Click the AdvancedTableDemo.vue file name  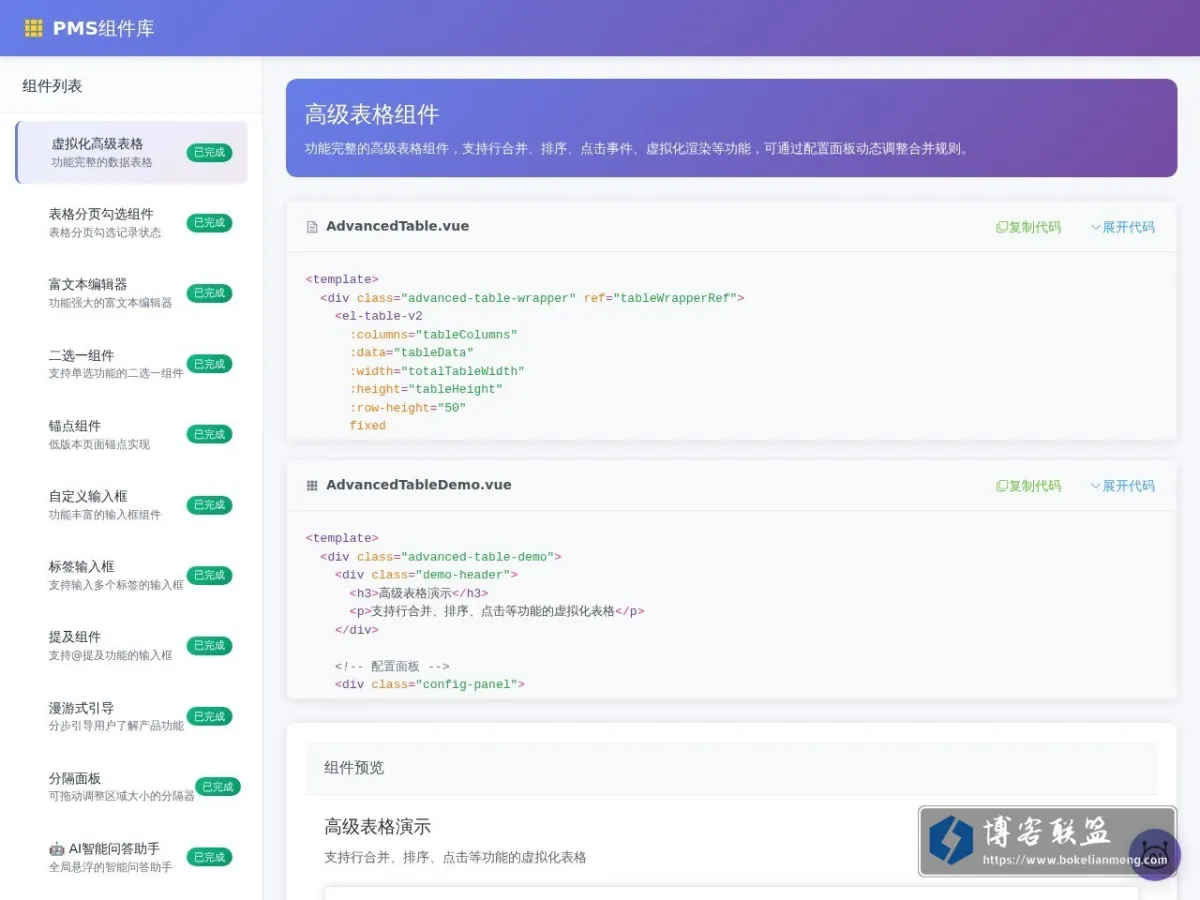(419, 485)
